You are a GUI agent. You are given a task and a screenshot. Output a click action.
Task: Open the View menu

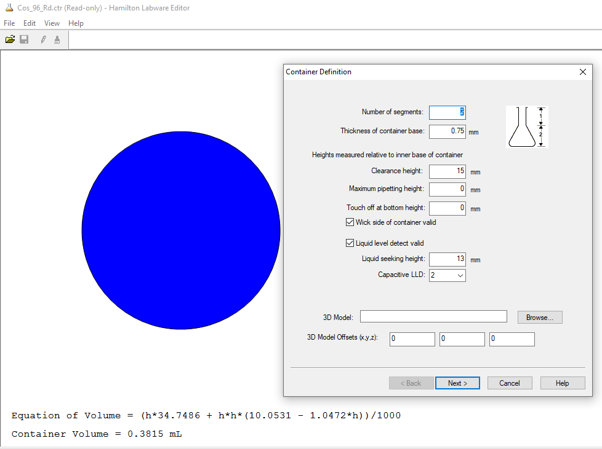click(52, 23)
